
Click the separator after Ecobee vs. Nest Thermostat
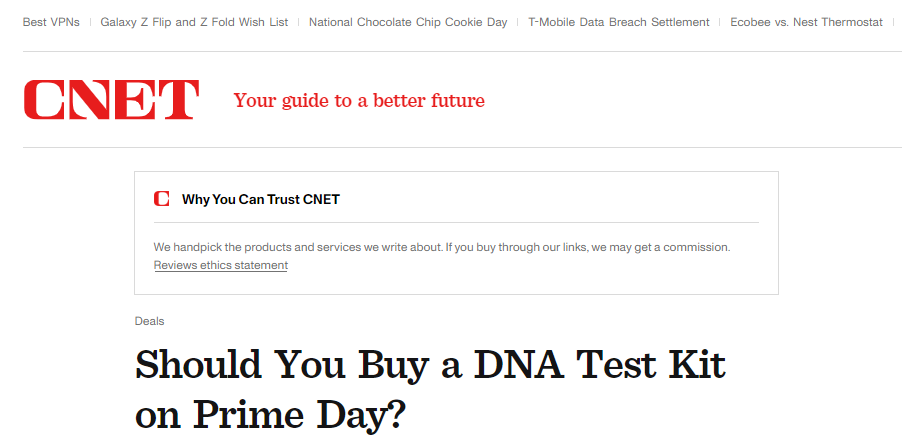coord(892,22)
